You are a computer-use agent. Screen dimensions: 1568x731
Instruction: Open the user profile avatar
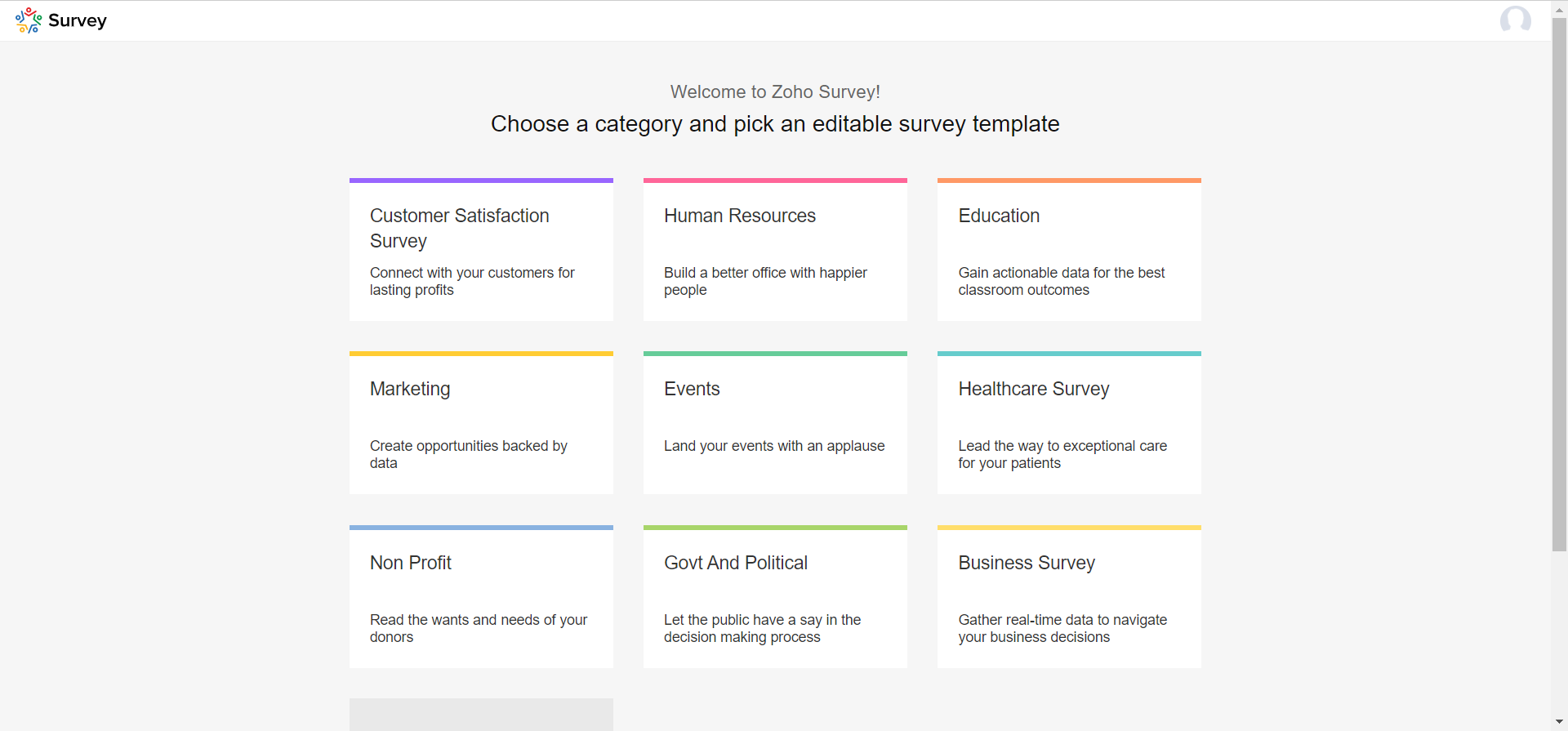pyautogui.click(x=1515, y=20)
